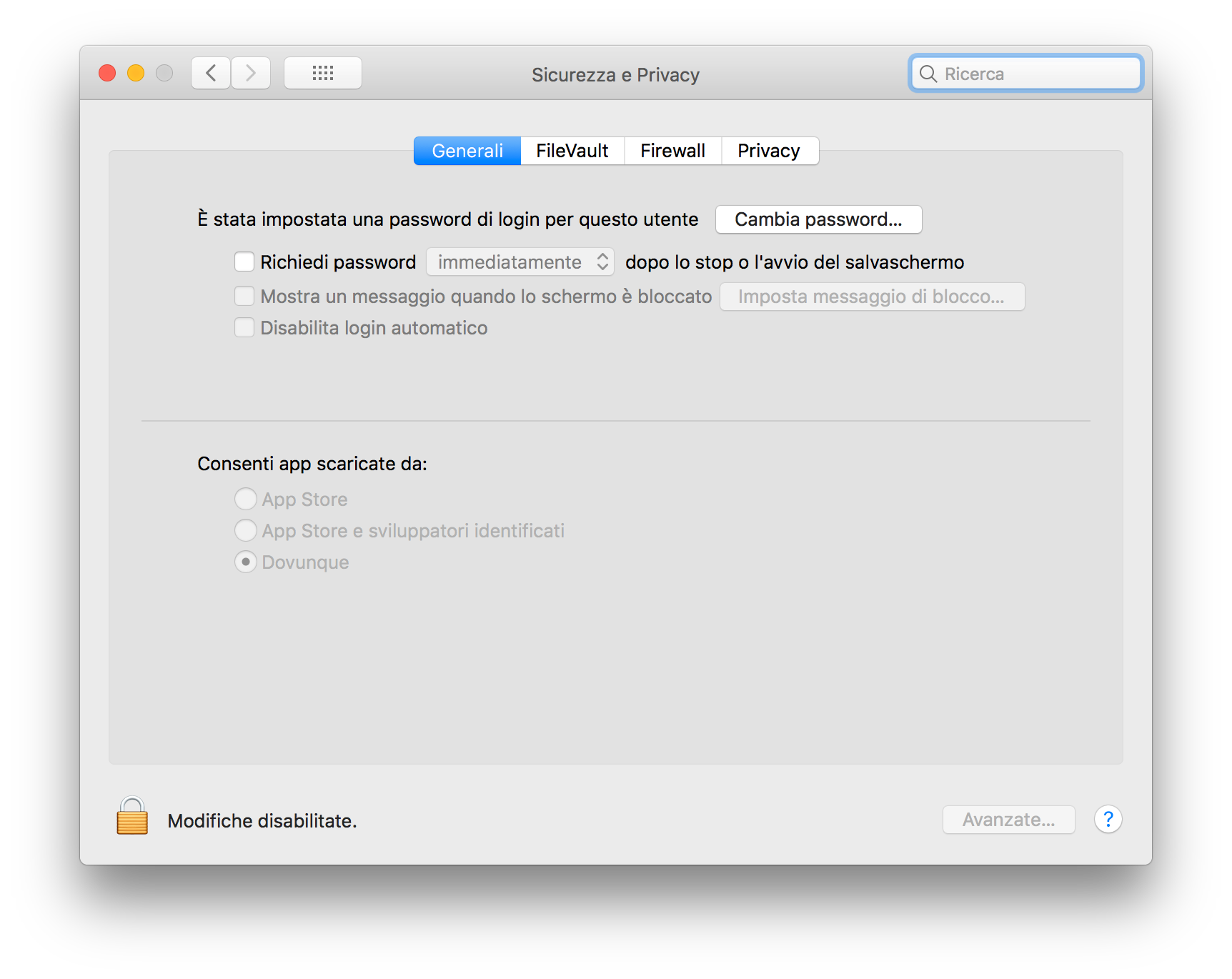The image size is (1232, 979).
Task: Open the FileVault tab
Action: 572,151
